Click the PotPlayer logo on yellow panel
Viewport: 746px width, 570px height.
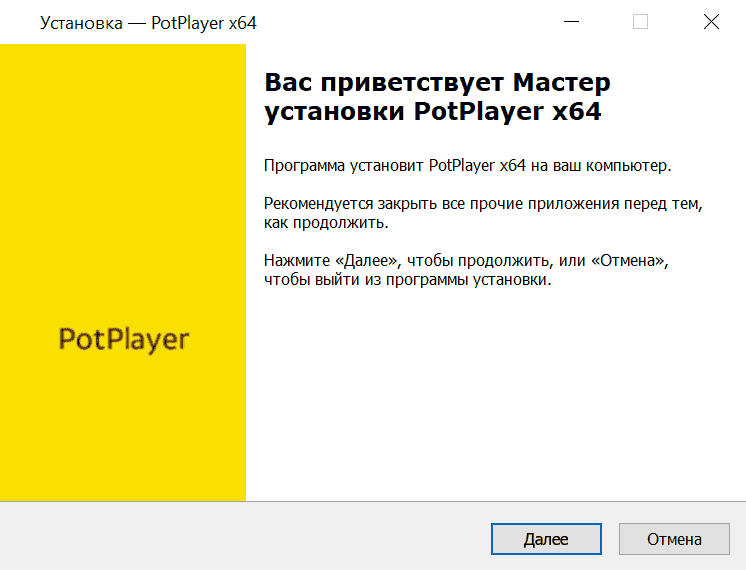tap(124, 340)
